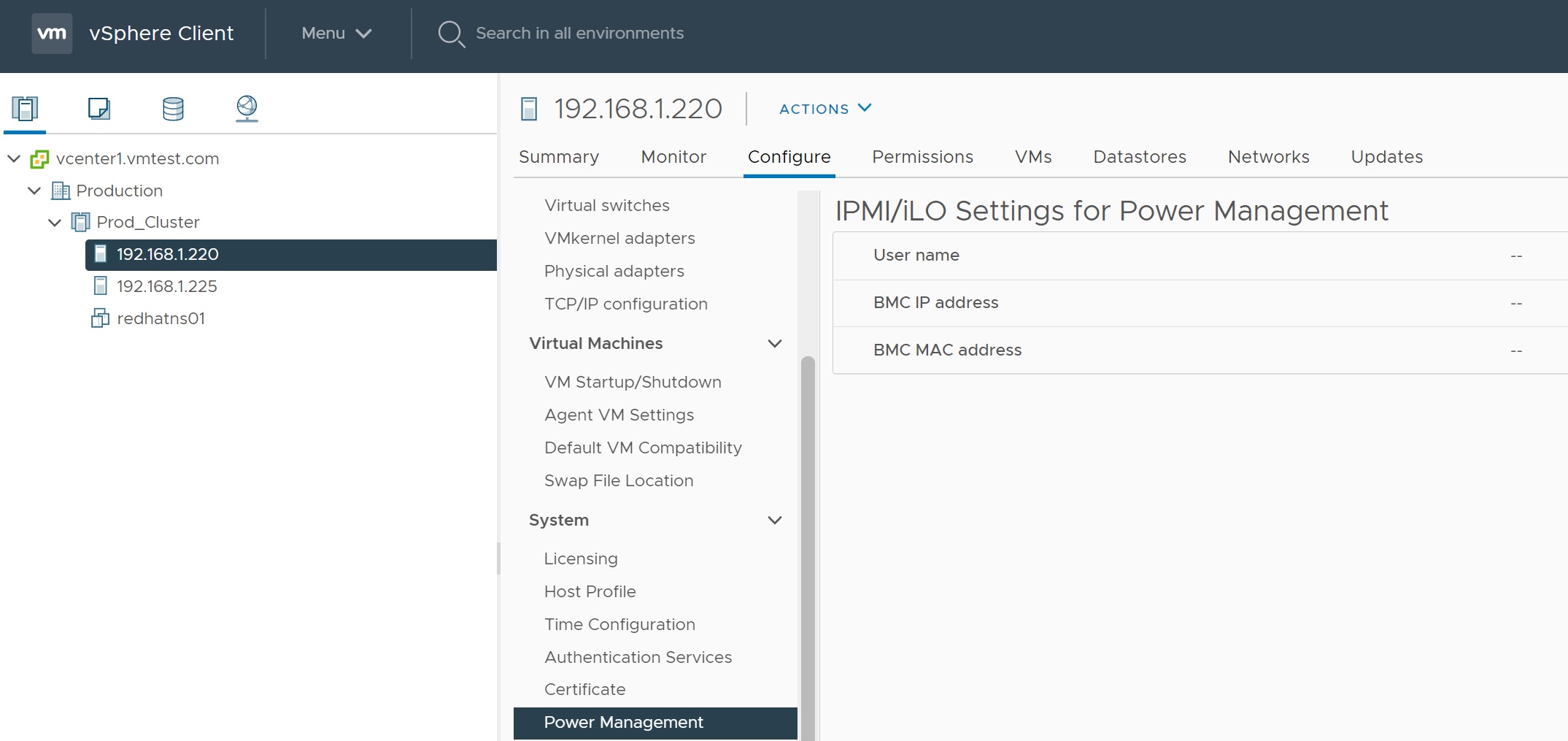The image size is (1568, 741).
Task: Click the host icon in the 192.168.1.220 title header
Action: click(529, 110)
